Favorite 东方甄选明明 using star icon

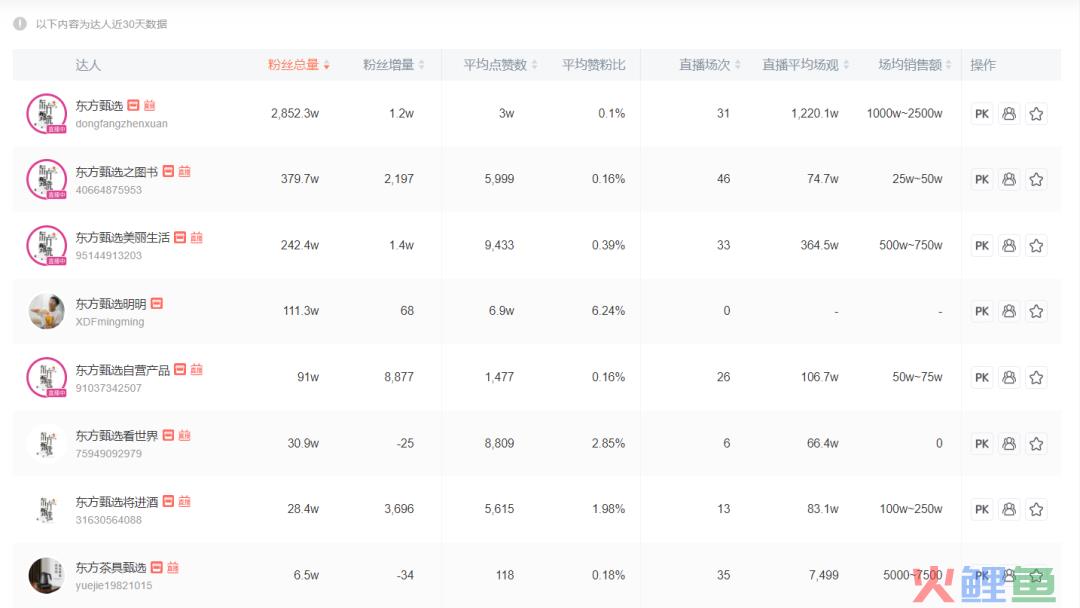1036,311
